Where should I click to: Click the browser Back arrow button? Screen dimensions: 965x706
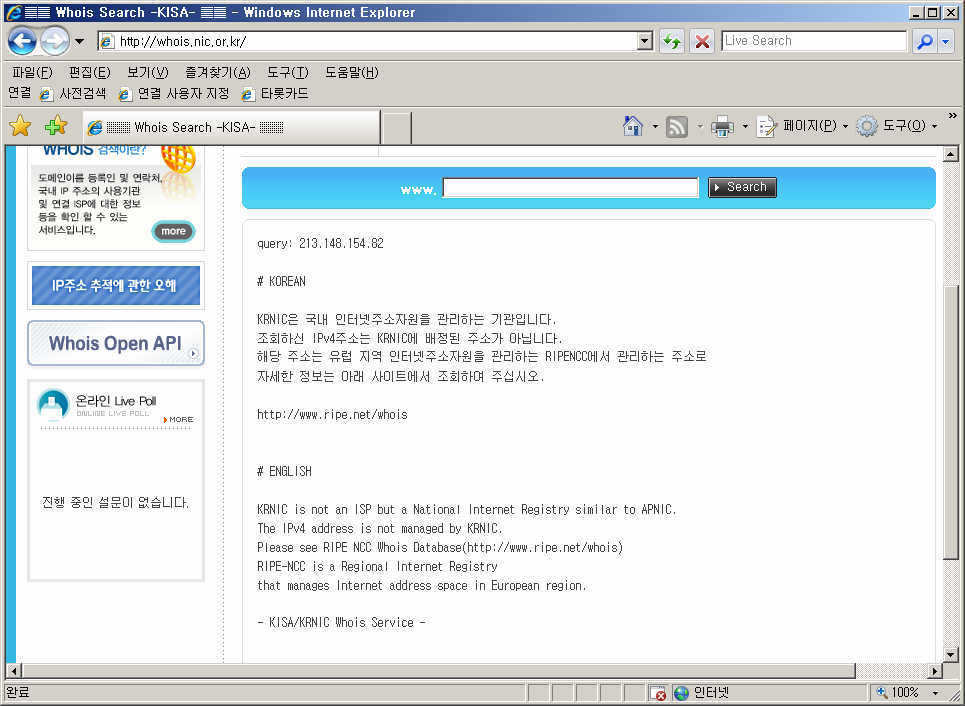(22, 42)
